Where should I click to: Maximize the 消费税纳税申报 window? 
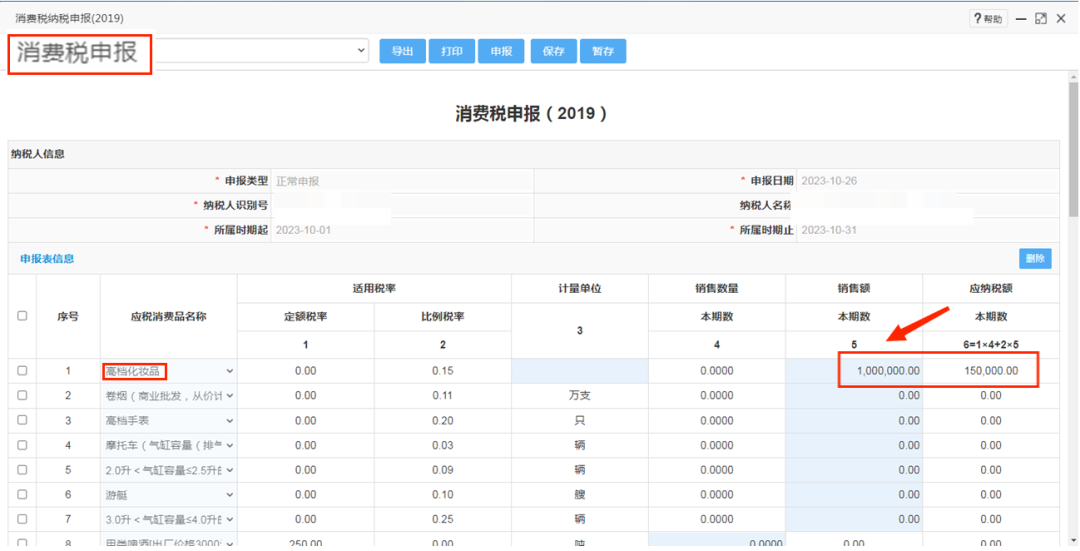(1041, 19)
